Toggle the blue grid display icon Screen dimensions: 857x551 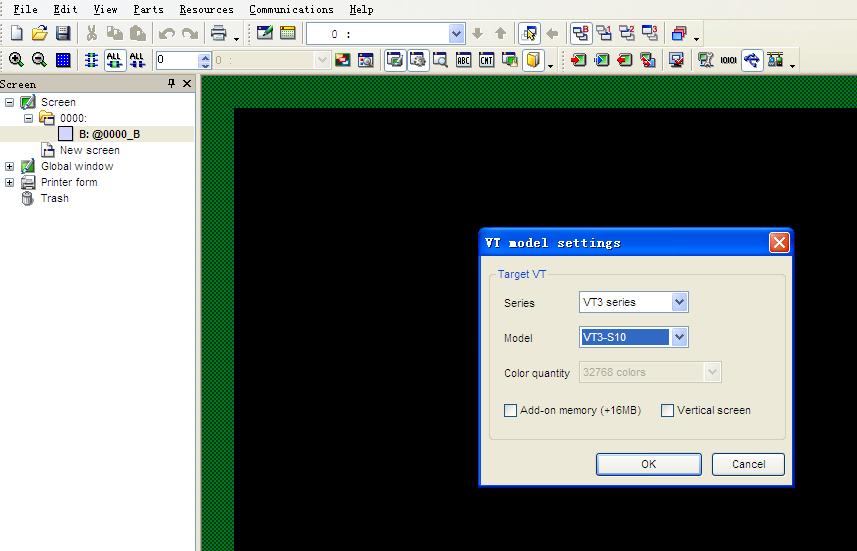click(63, 60)
